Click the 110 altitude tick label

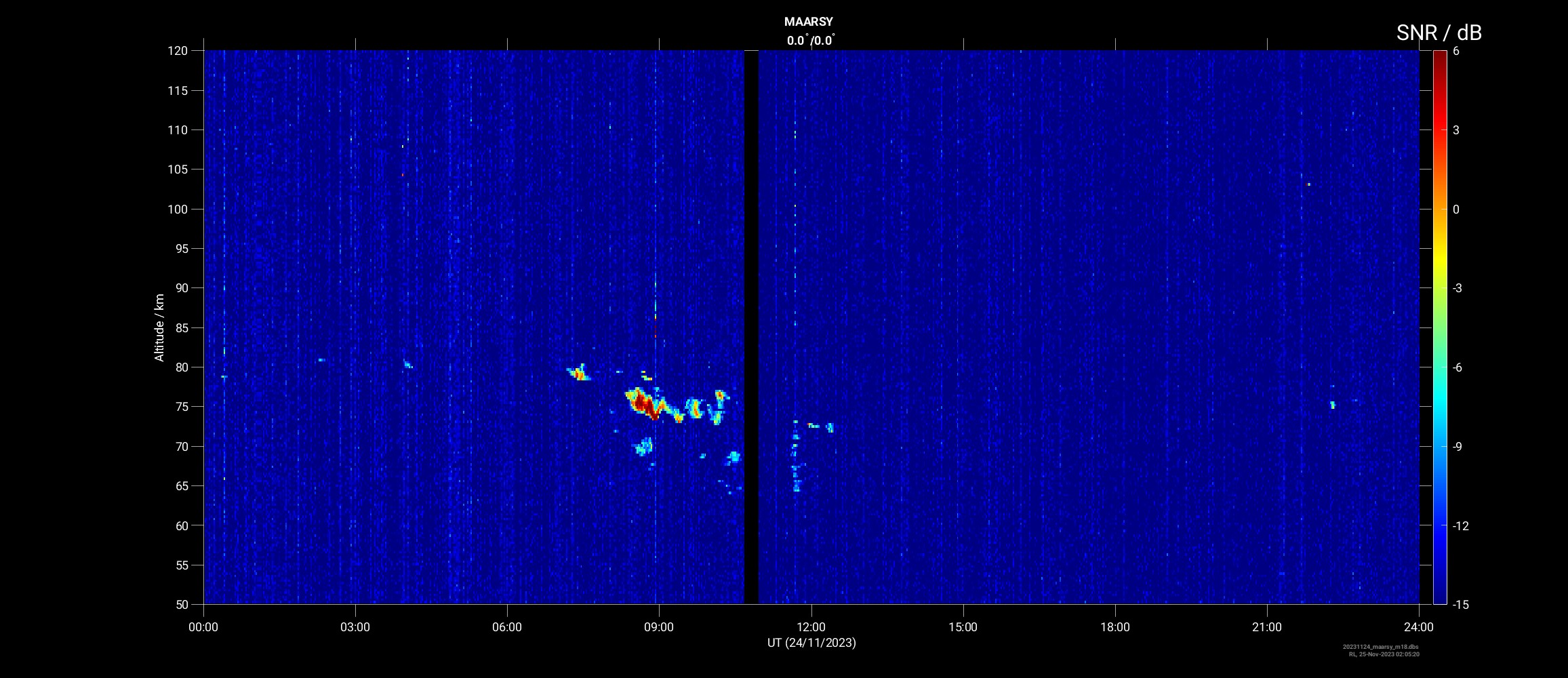click(178, 129)
